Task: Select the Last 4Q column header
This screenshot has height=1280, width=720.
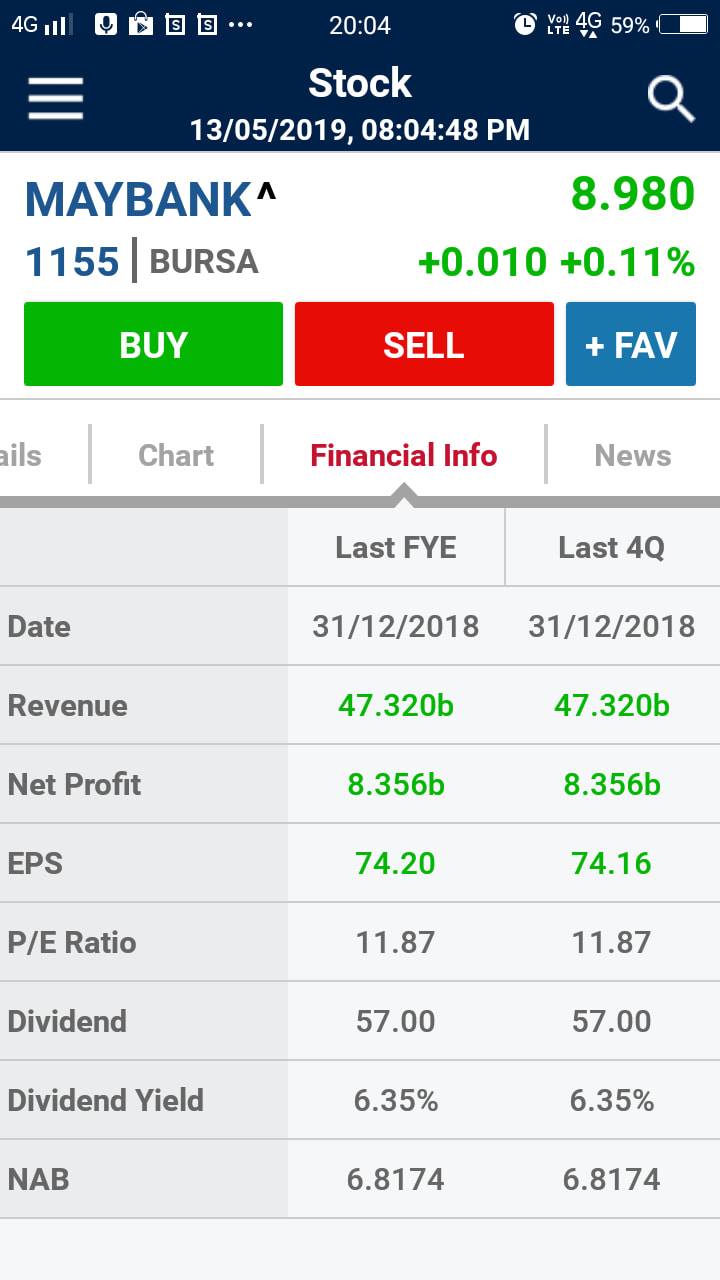Action: tap(612, 547)
